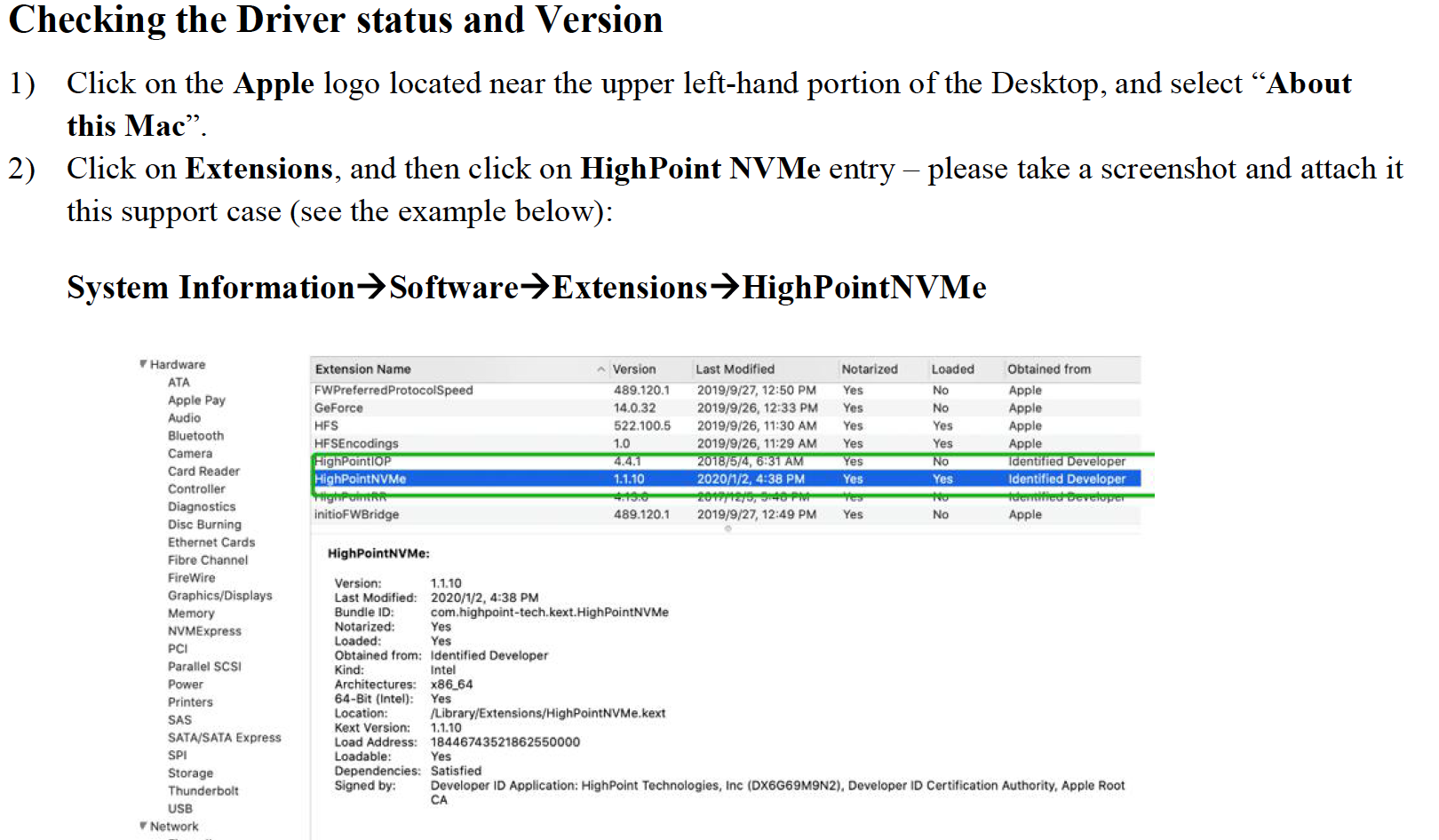Click the Load Address 18446743521862550000 value
Image resolution: width=1439 pixels, height=840 pixels.
point(505,741)
